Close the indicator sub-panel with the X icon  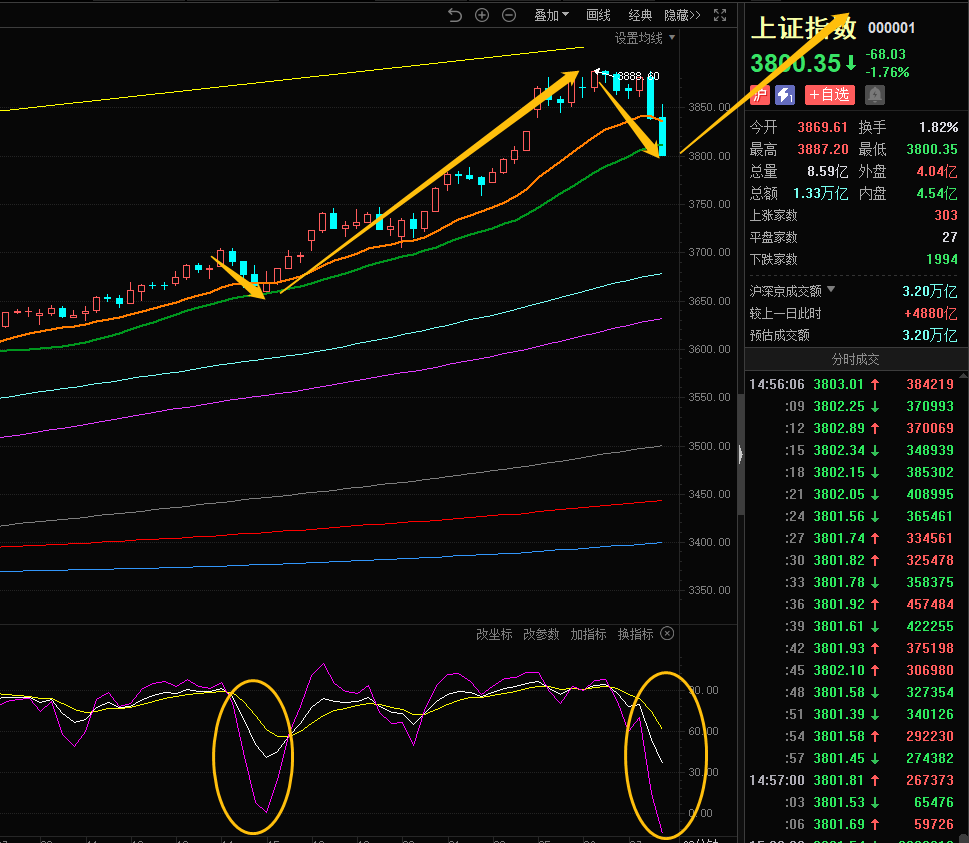point(668,634)
